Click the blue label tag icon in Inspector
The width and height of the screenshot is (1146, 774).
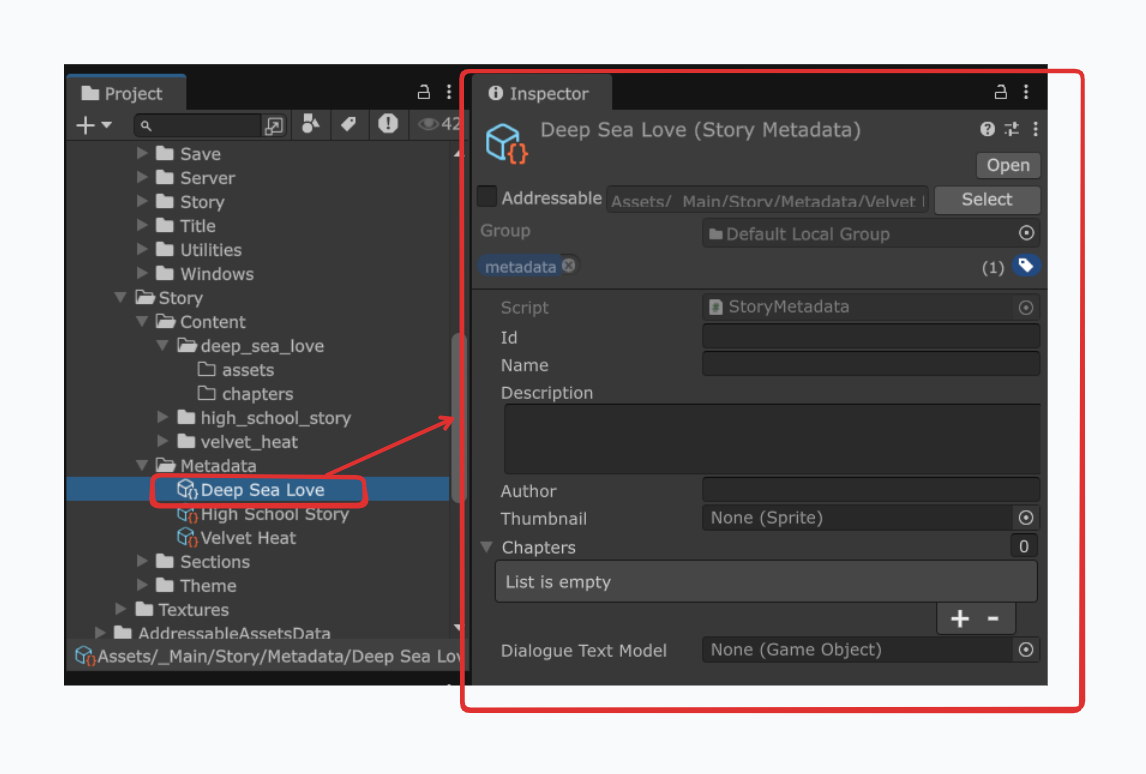[x=1023, y=265]
